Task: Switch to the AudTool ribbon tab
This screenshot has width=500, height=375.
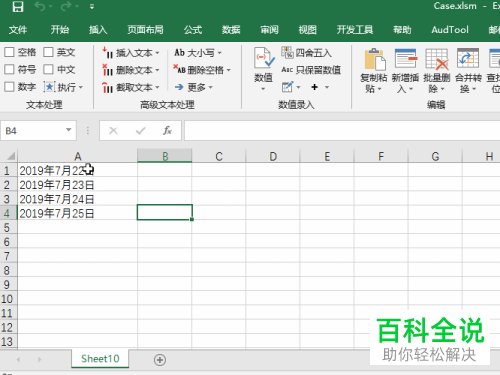Action: point(450,30)
